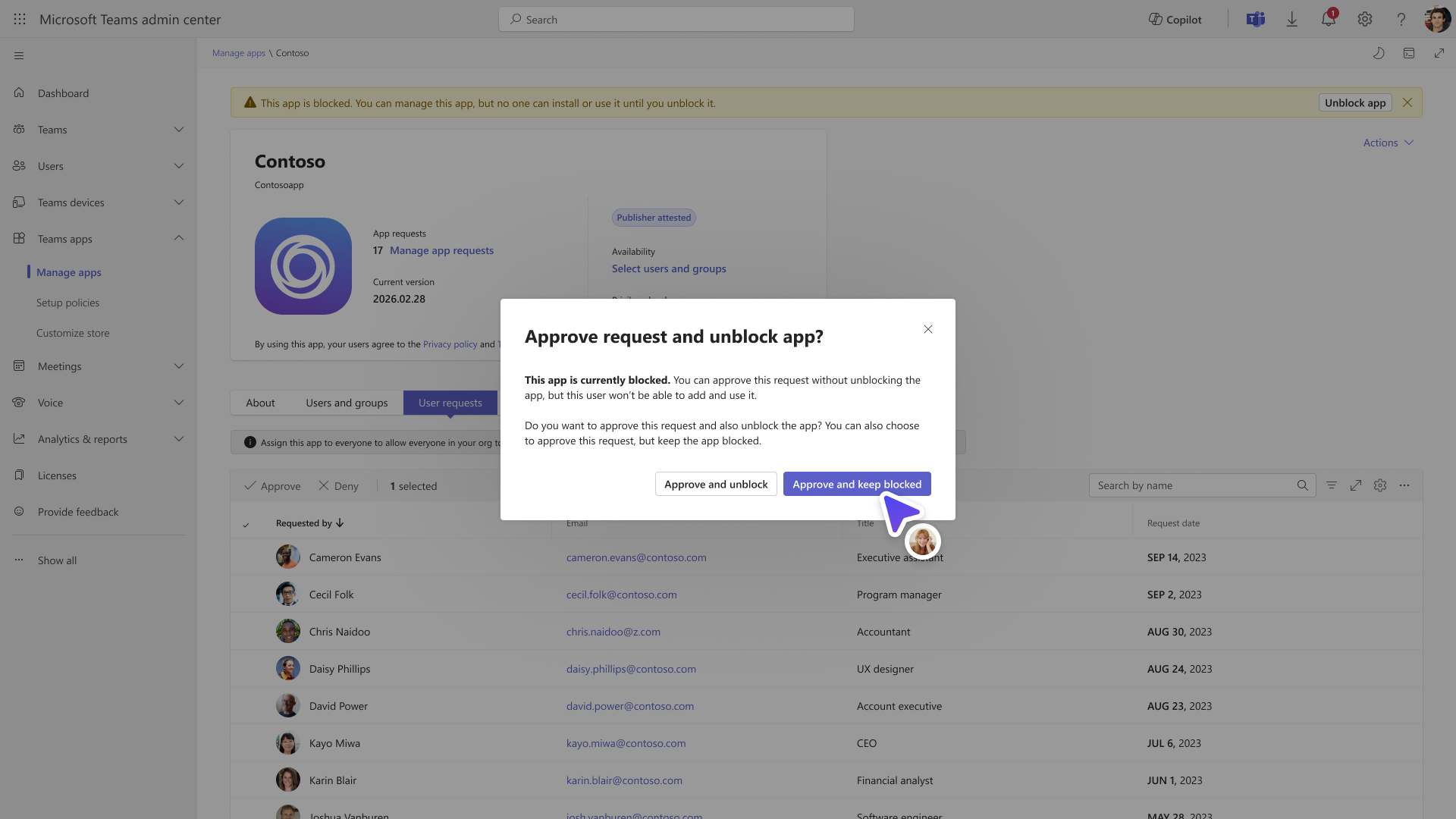Click the Approve toolbar button

click(x=272, y=486)
